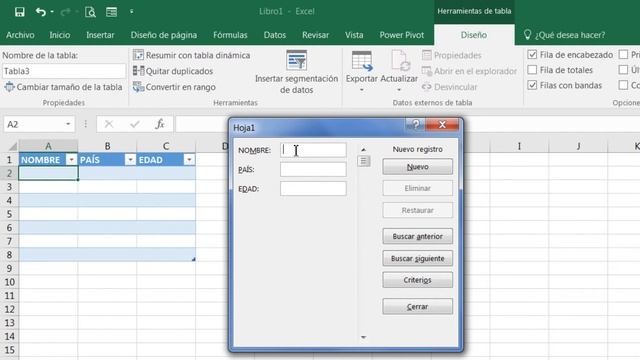The height and width of the screenshot is (360, 640).
Task: Click the Enter checkmark icon in formula bar
Action: pos(135,124)
